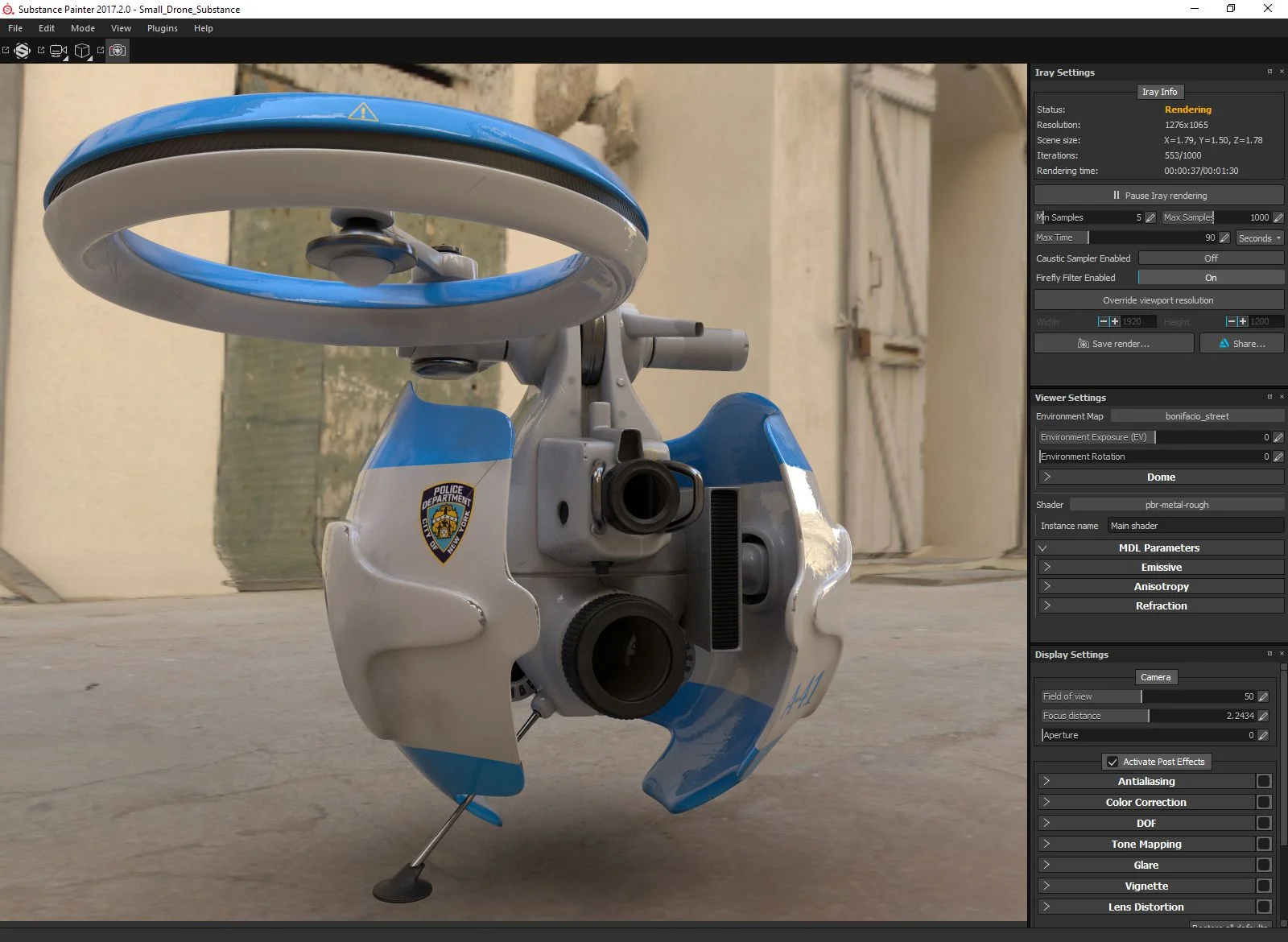Viewport: 1288px width, 942px height.
Task: Undock the Display Settings panel
Action: pos(1269,654)
